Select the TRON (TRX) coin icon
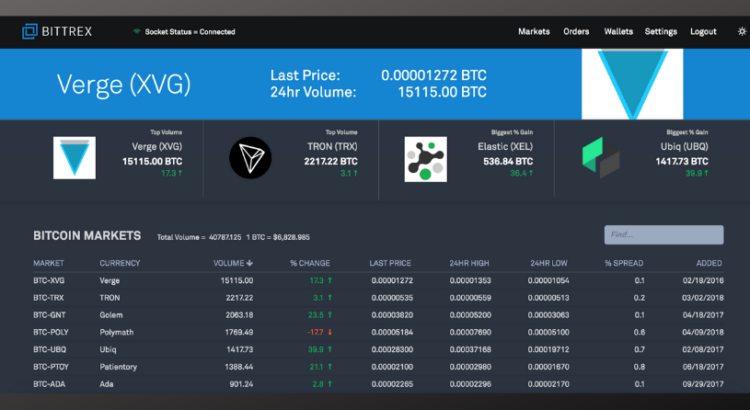This screenshot has height=410, width=750. coord(250,158)
